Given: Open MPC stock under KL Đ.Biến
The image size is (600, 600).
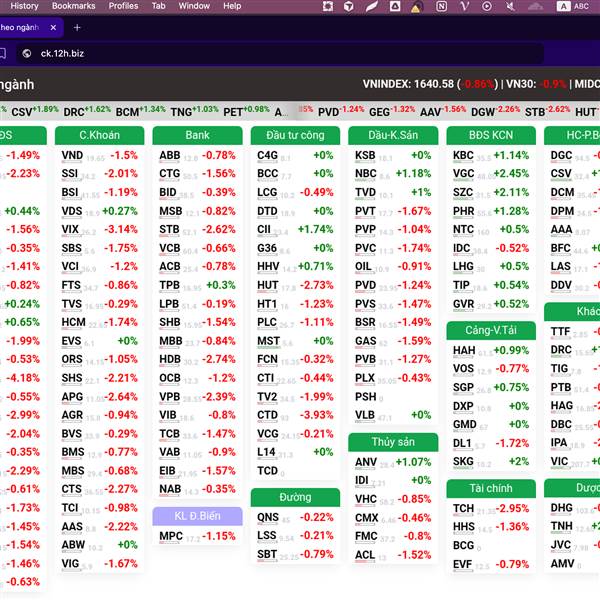Looking at the screenshot, I should [197, 536].
